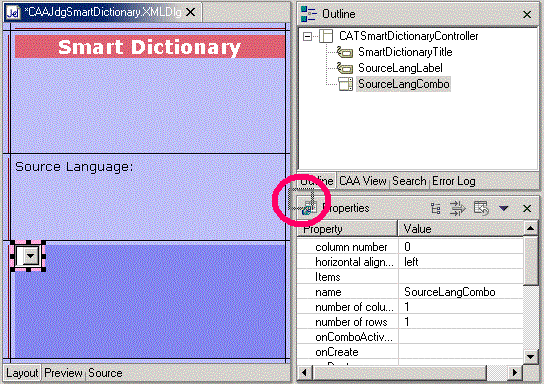Screen dimensions: 547x384
Task: Select the onCreate property label
Action: [337, 352]
